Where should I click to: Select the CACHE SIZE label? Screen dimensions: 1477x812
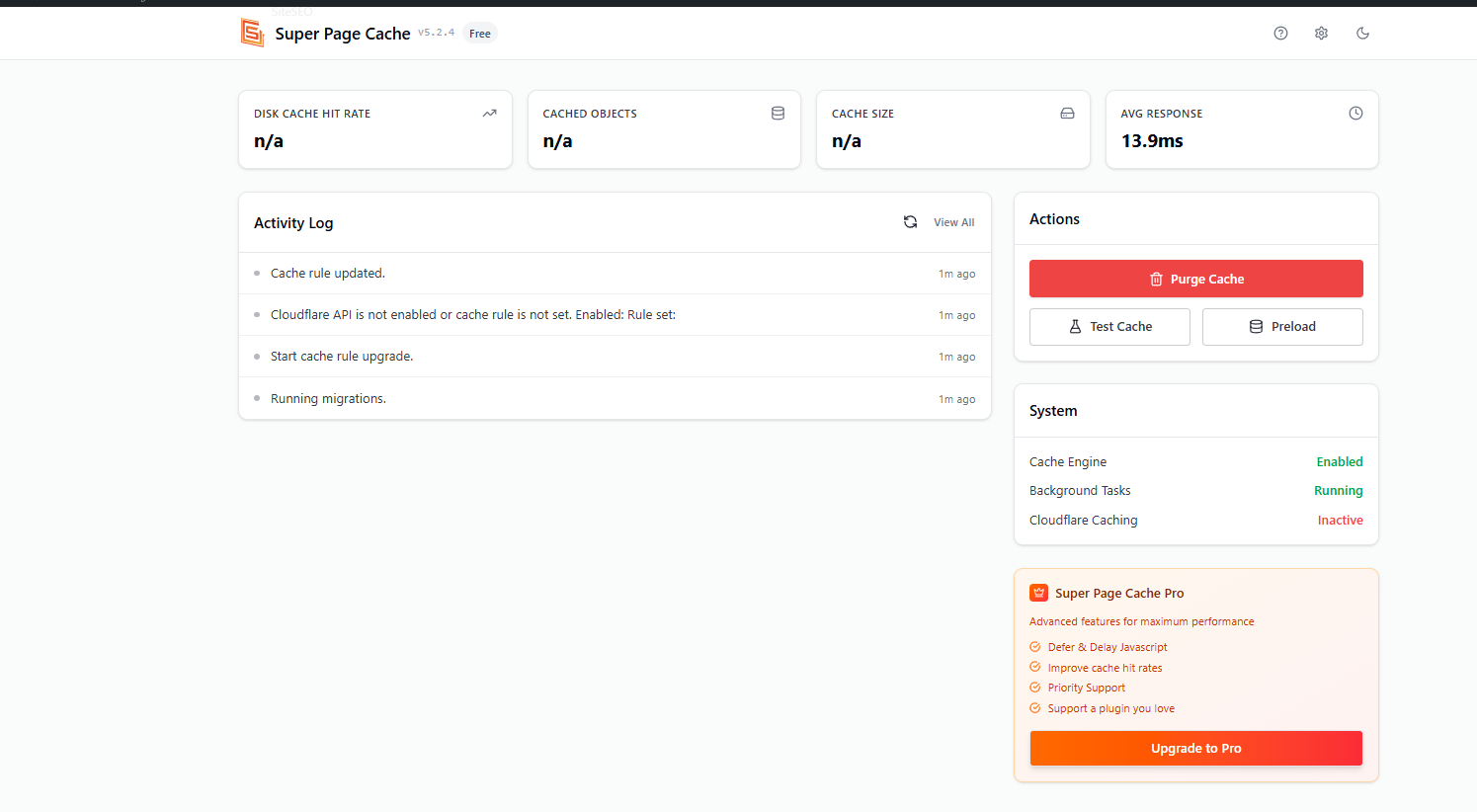(862, 114)
